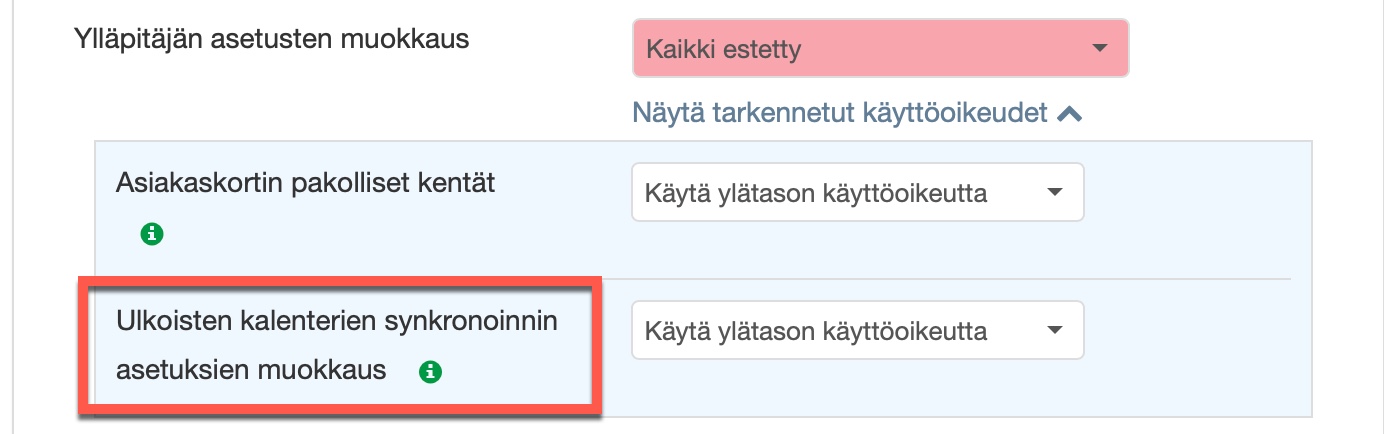Viewport: 1384px width, 434px height.
Task: Click the arrow on Kaikki estetty dropdown
Action: point(1100,48)
